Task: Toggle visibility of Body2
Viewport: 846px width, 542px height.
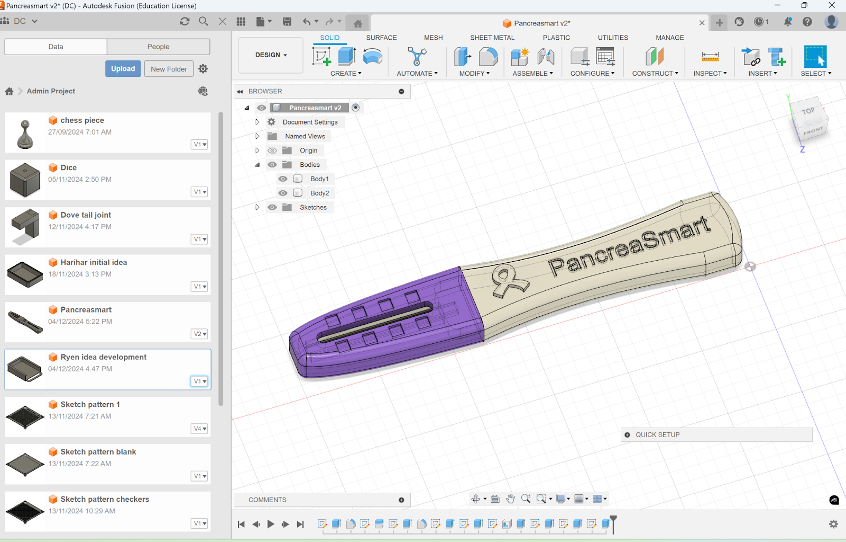Action: (283, 193)
